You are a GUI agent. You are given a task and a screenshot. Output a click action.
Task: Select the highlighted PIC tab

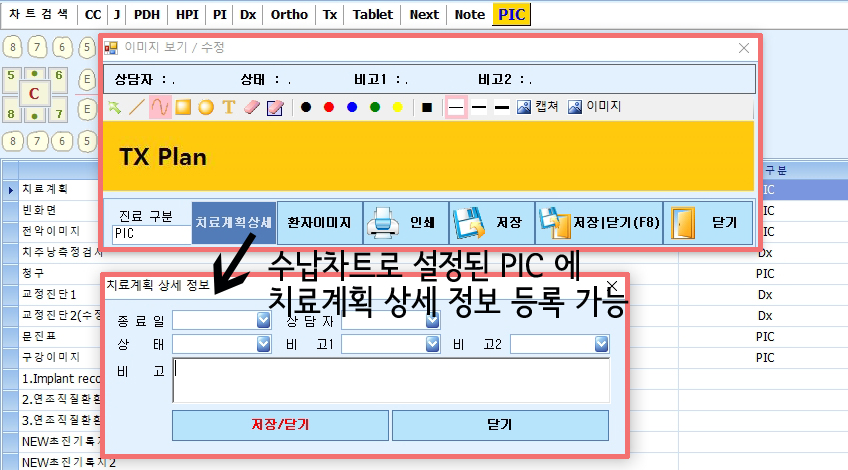point(512,15)
